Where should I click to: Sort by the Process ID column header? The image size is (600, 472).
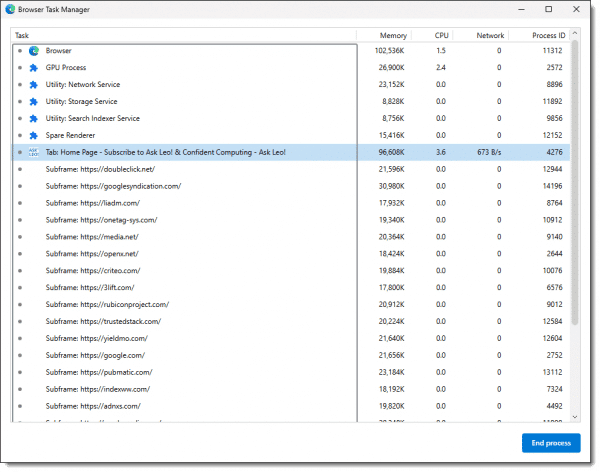click(x=539, y=35)
